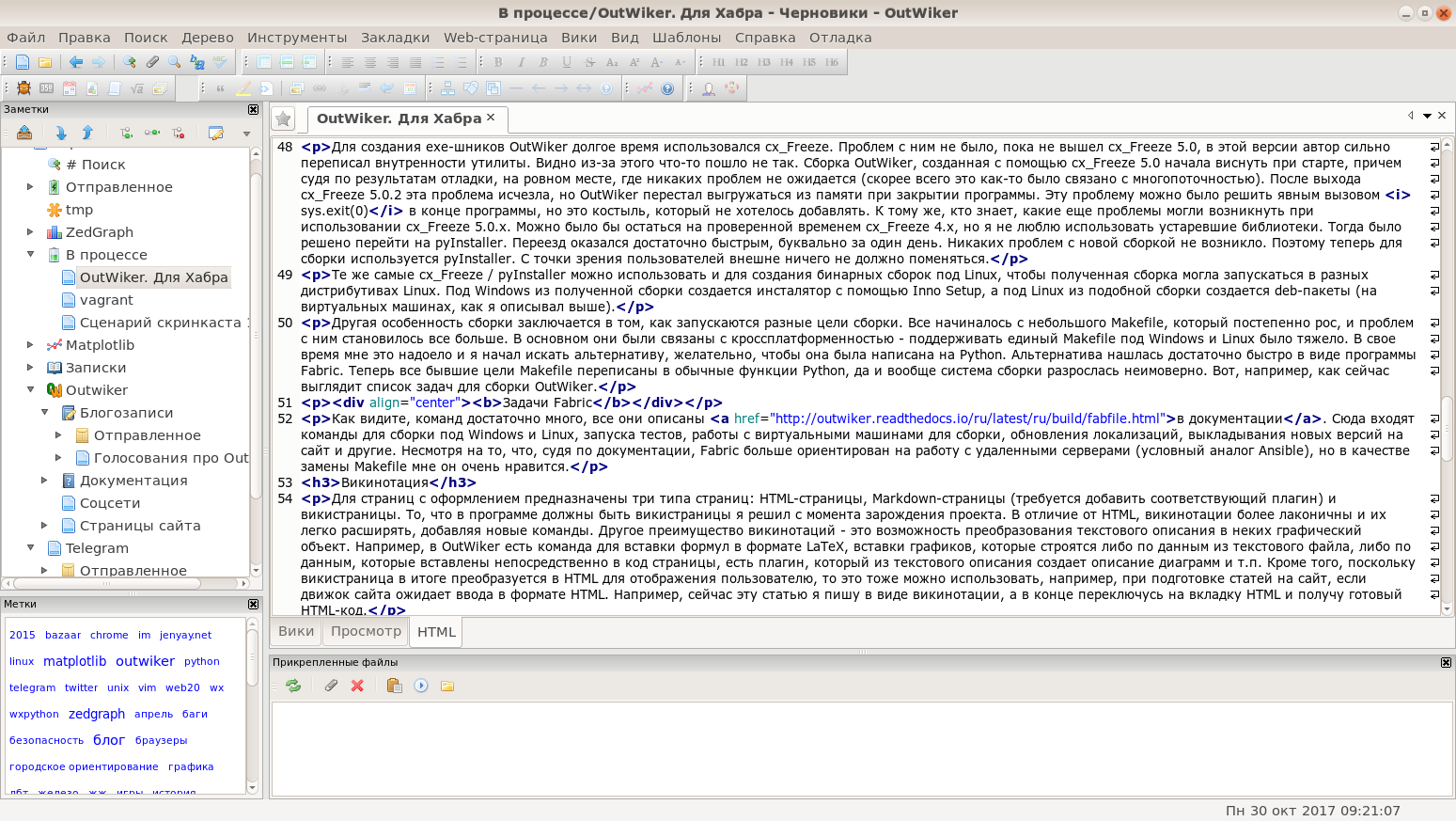Paste attachment link with clipboard icon
Image resolution: width=1456 pixels, height=821 pixels.
pyautogui.click(x=395, y=686)
